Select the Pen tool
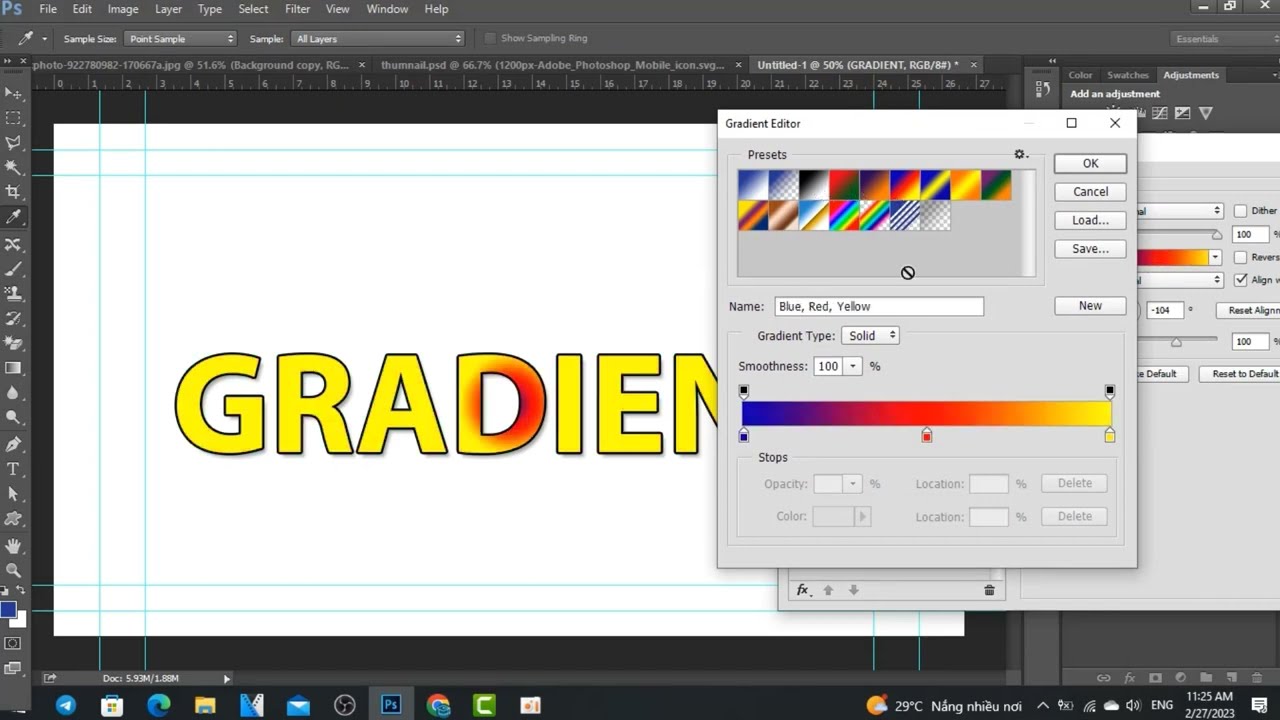 [x=14, y=445]
